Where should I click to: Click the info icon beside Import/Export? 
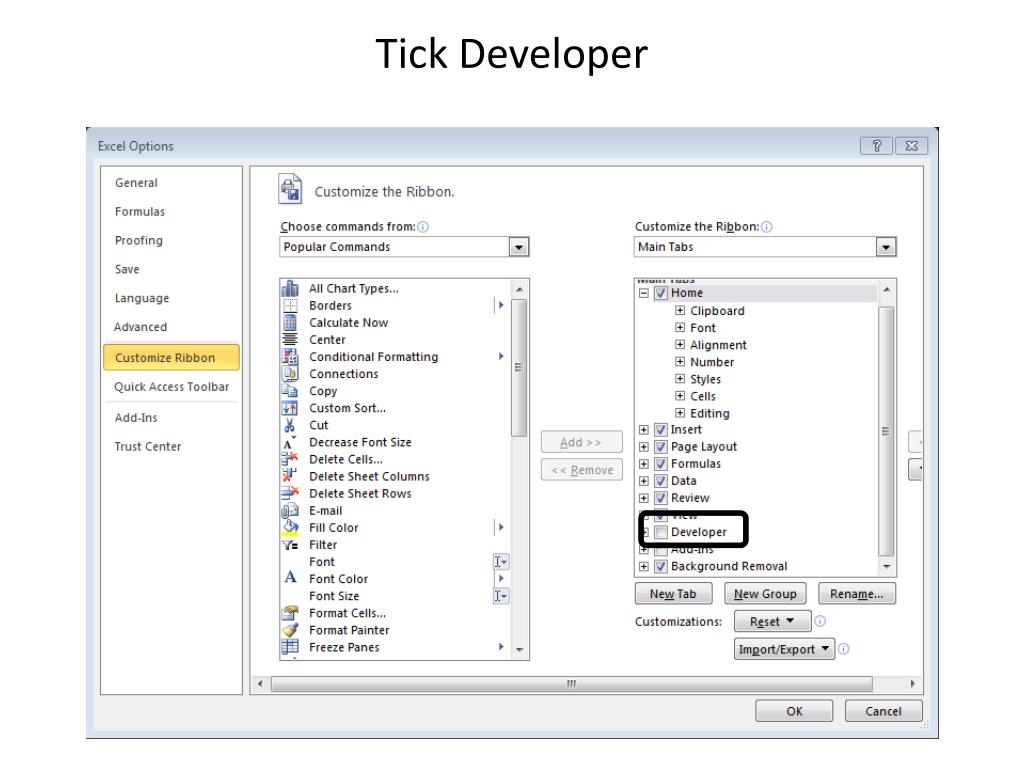[x=844, y=648]
